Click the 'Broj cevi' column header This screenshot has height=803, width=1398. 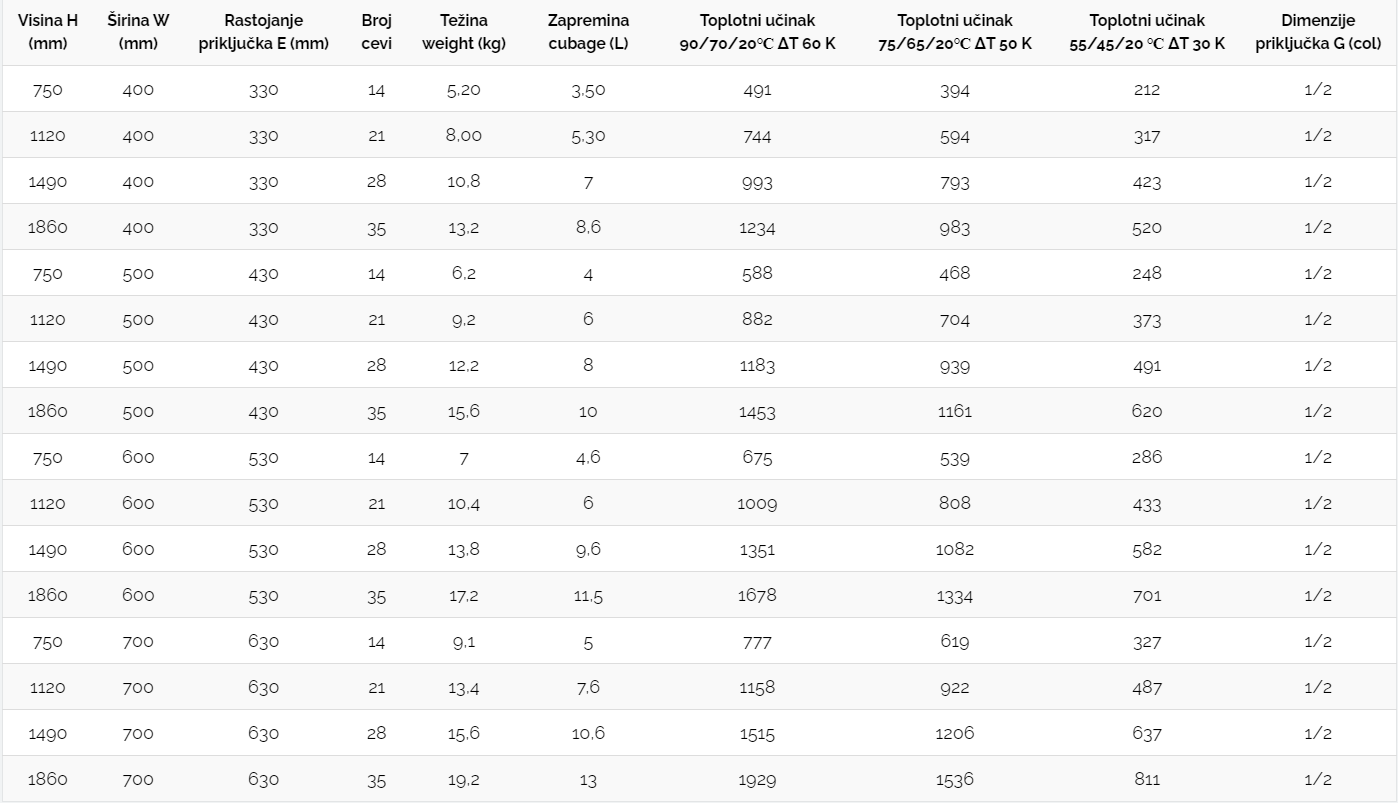click(x=376, y=32)
